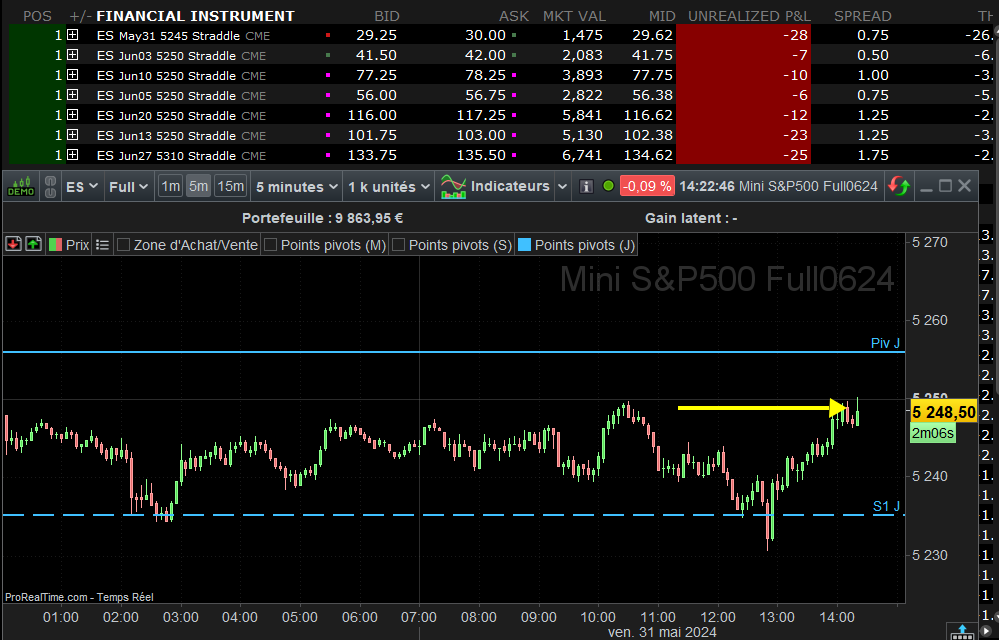Open the list icon next to Prix

click(x=102, y=244)
